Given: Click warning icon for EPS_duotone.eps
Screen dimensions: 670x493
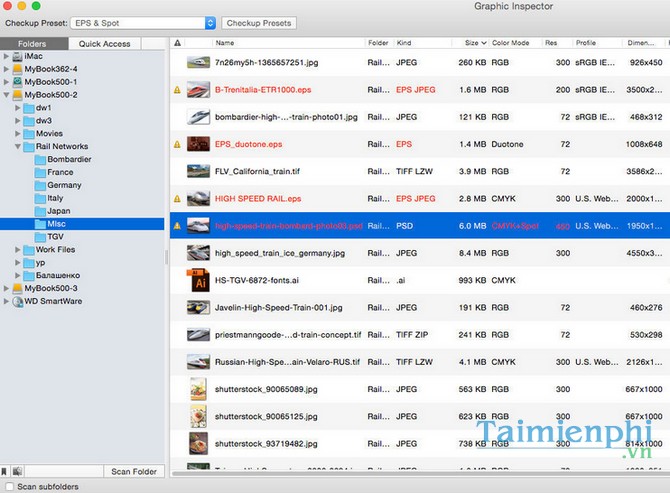Looking at the screenshot, I should (177, 144).
